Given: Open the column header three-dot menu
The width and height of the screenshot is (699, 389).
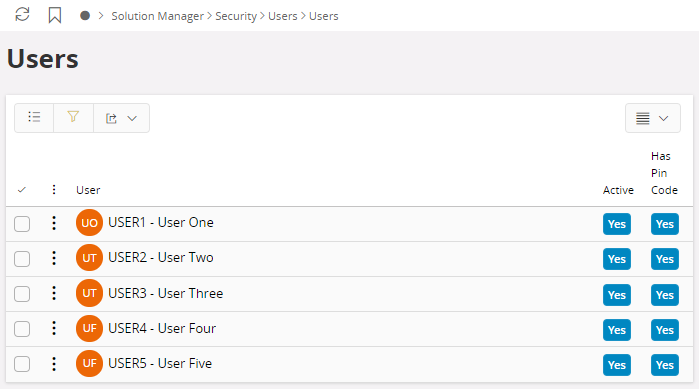Looking at the screenshot, I should 54,190.
